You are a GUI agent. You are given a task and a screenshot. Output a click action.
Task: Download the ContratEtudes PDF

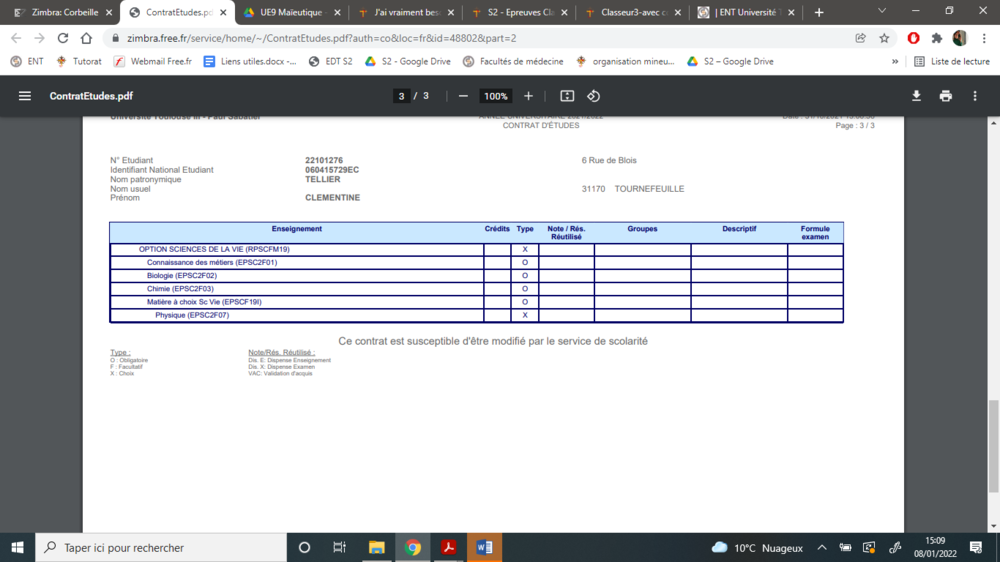coord(916,96)
